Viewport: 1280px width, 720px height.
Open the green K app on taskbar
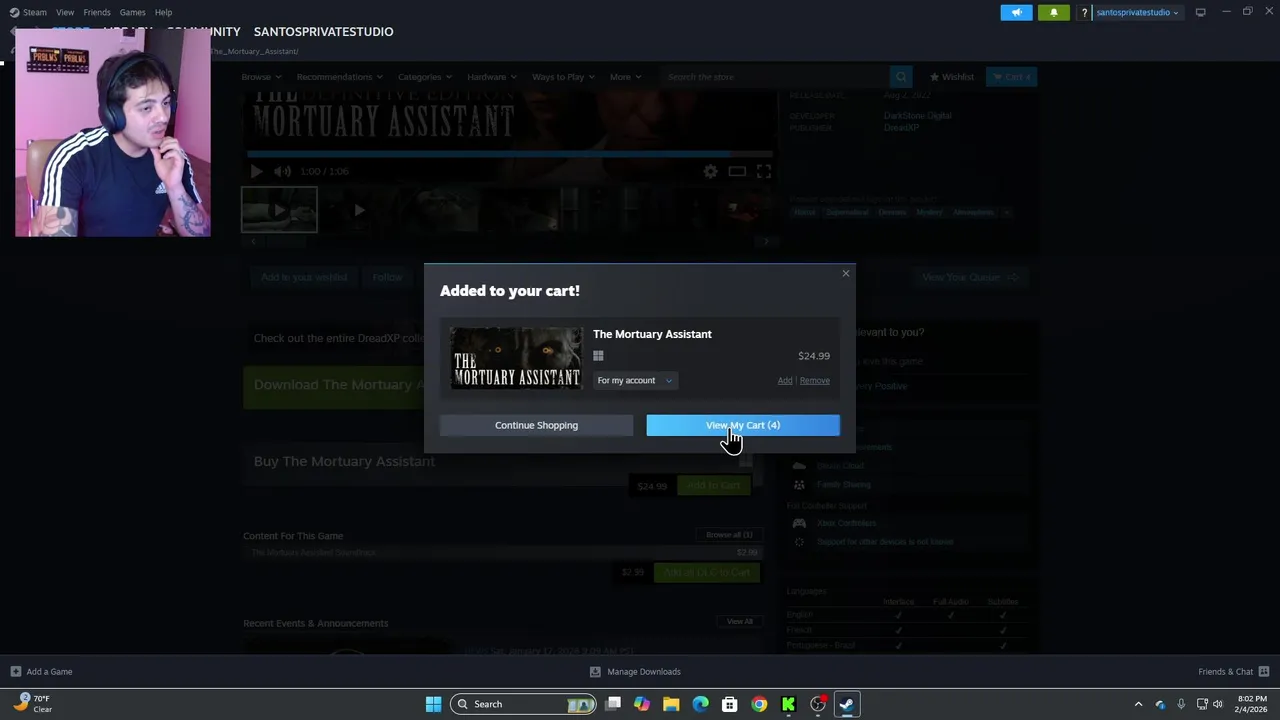[788, 704]
